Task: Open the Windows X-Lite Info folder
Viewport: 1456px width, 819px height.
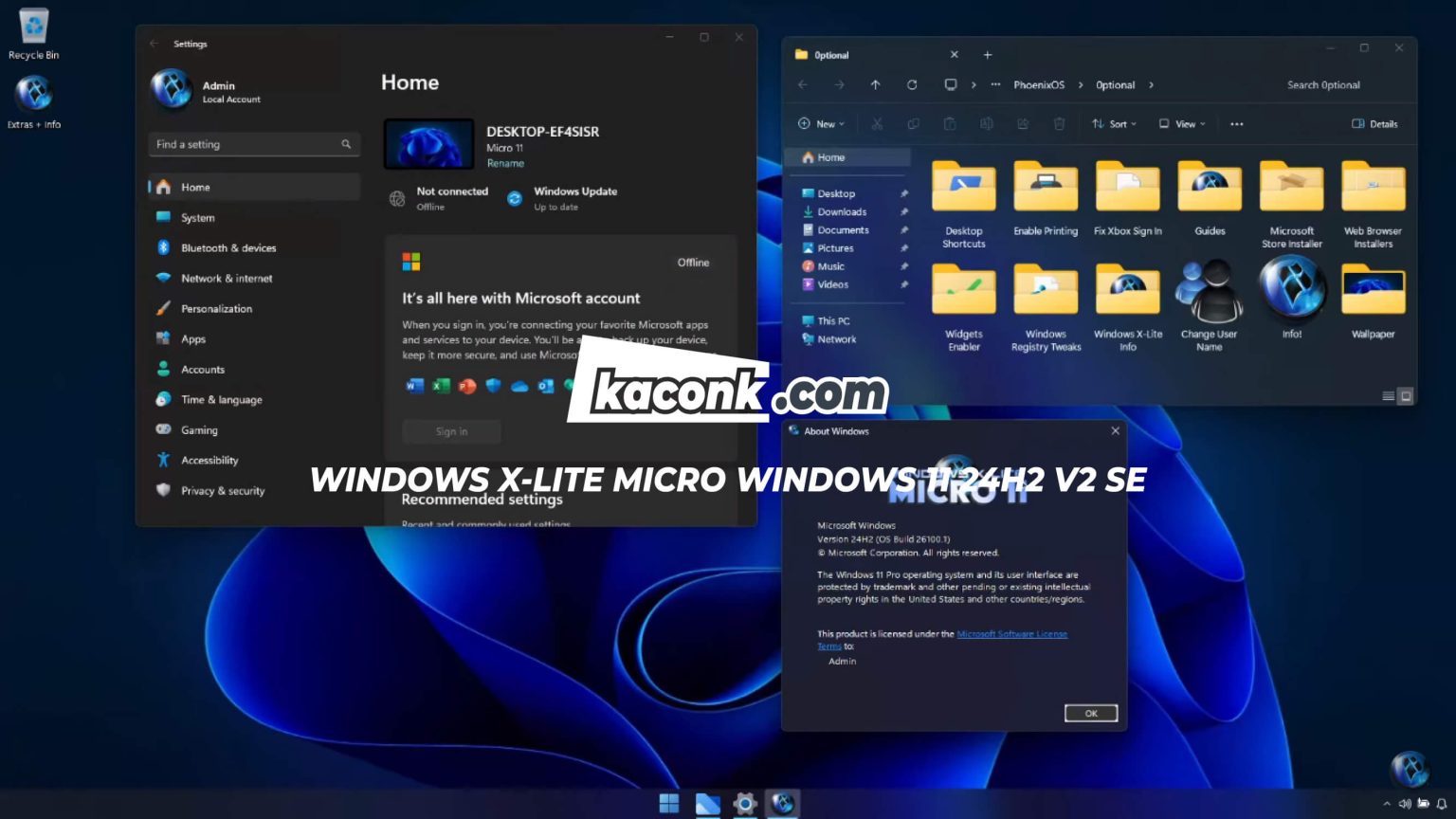Action: (1128, 308)
